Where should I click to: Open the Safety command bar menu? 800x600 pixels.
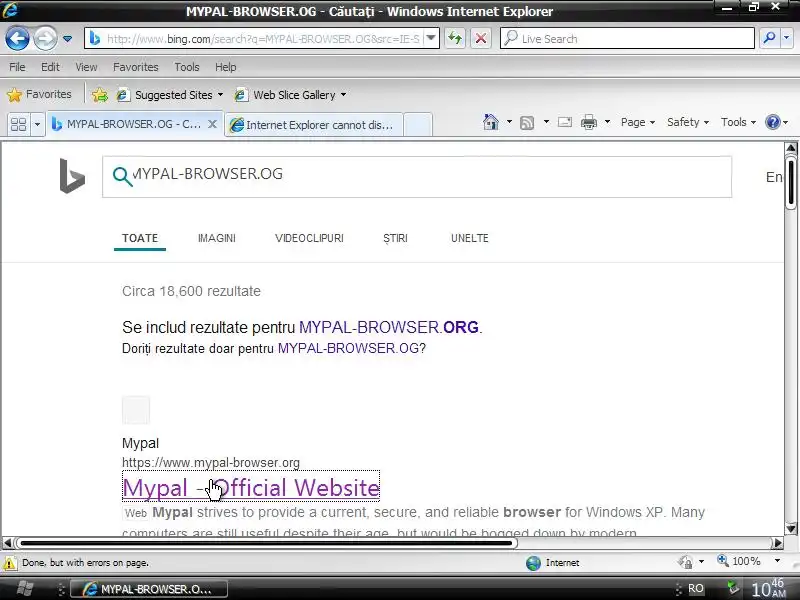687,122
